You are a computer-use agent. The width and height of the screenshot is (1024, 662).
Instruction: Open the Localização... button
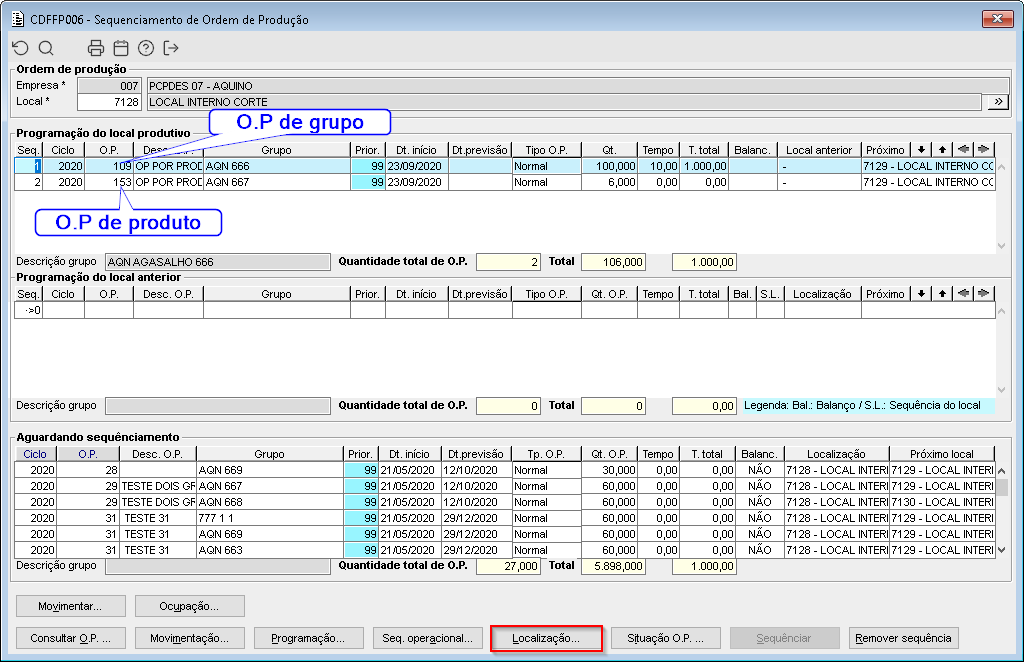click(x=546, y=638)
